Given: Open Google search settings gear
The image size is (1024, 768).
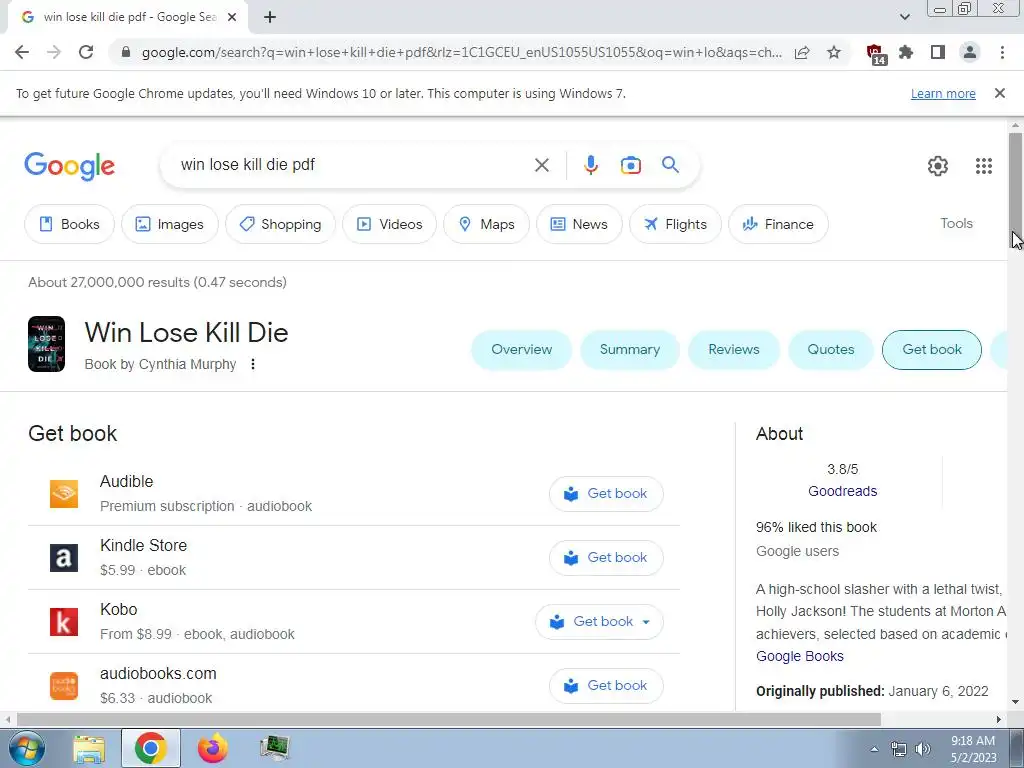Looking at the screenshot, I should 938,166.
